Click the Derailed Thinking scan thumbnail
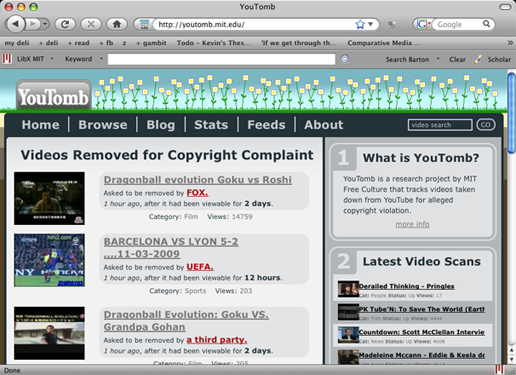This screenshot has width=516, height=375. pyautogui.click(x=348, y=289)
